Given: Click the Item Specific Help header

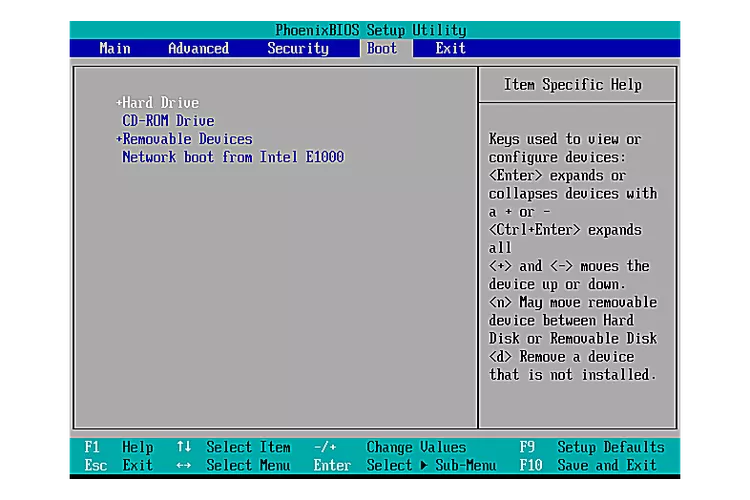Looking at the screenshot, I should click(x=573, y=85).
